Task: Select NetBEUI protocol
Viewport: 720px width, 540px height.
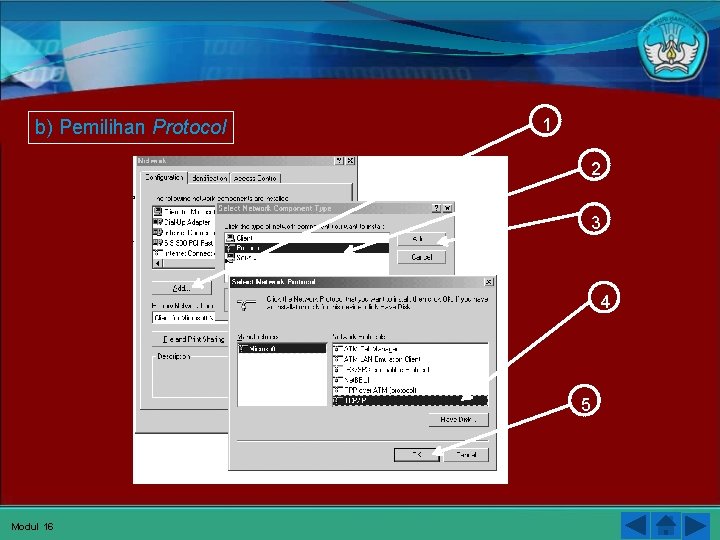Action: point(410,380)
